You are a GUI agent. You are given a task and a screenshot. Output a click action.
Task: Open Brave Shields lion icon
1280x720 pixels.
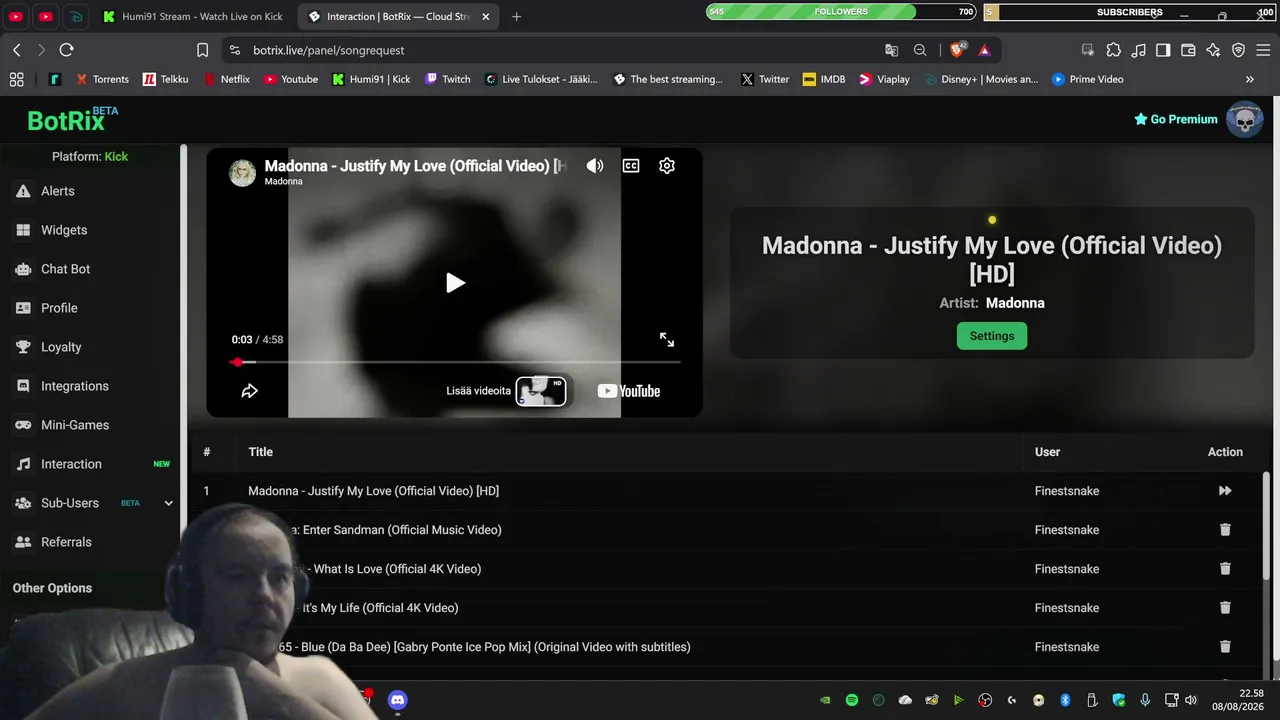958,50
